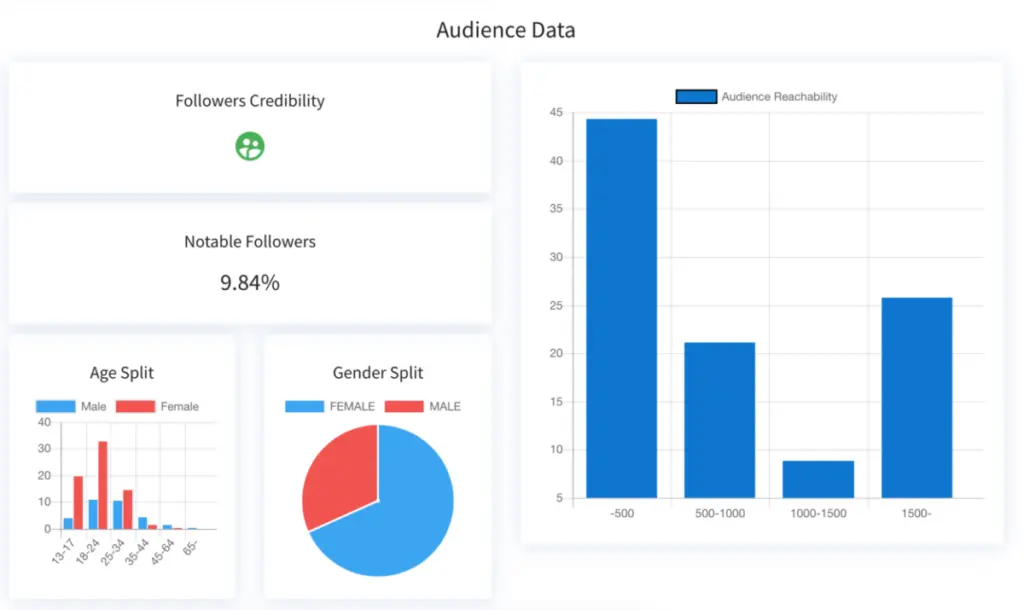
Task: Click the tallest red 18-24 female bar
Action: tap(103, 485)
